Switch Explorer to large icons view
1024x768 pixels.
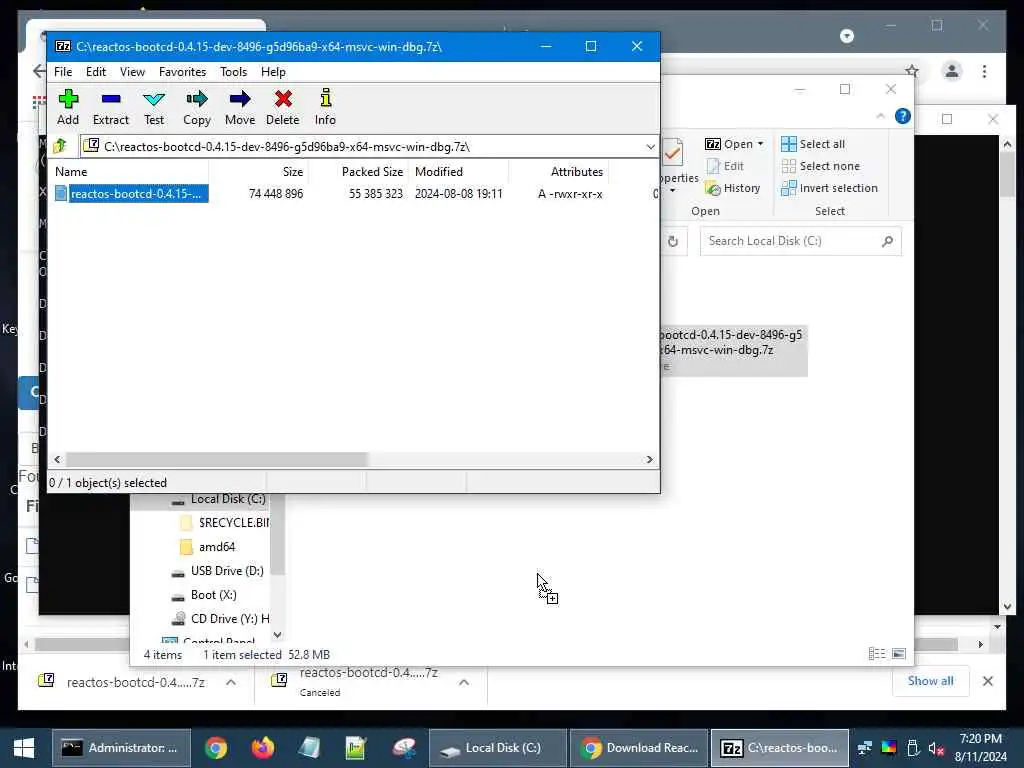click(899, 654)
